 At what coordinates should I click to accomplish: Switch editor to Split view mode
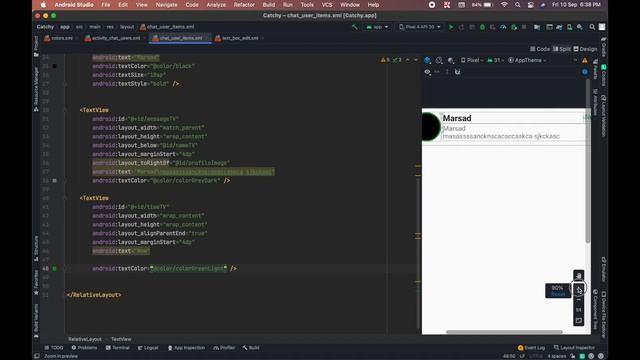coord(562,49)
